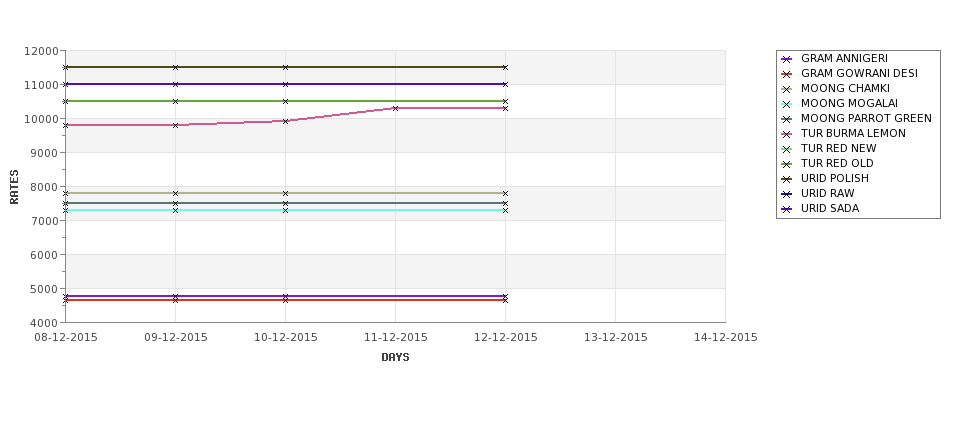Click the MOONG CHAMKI legend marker icon
The width and height of the screenshot is (975, 429).
coord(787,89)
